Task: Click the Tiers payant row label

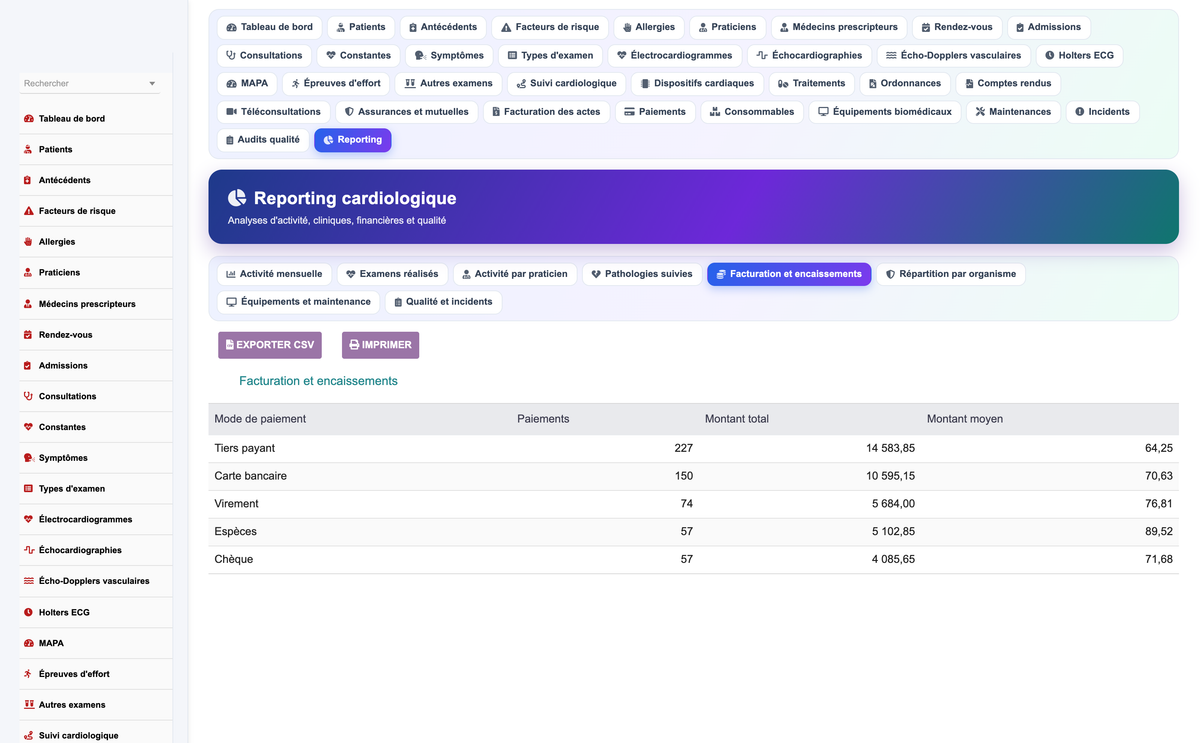Action: coord(245,448)
